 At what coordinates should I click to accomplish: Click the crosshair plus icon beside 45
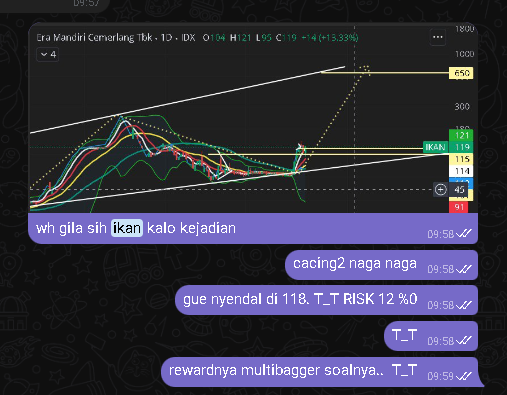(x=440, y=190)
